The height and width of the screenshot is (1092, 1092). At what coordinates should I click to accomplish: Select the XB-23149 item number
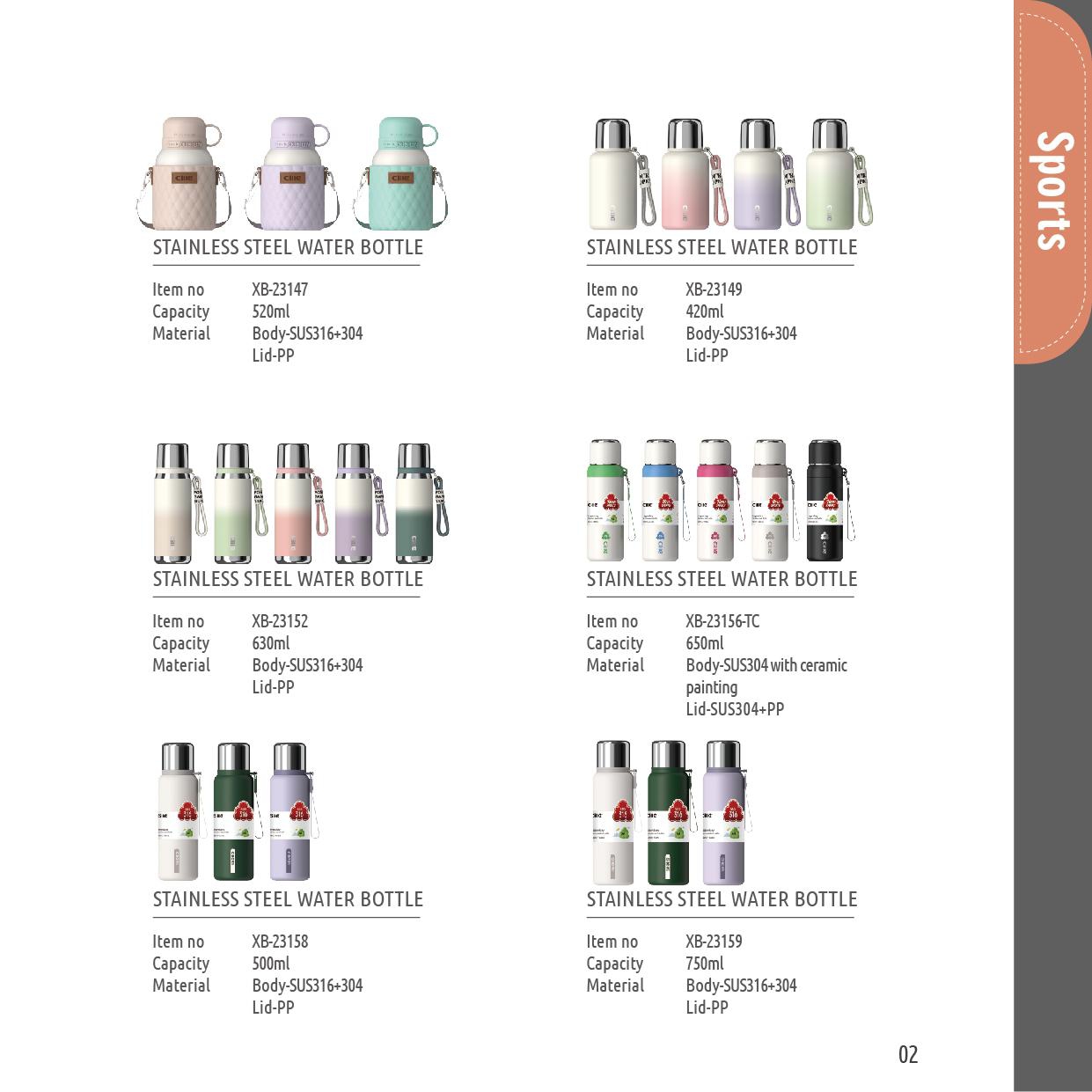click(714, 289)
